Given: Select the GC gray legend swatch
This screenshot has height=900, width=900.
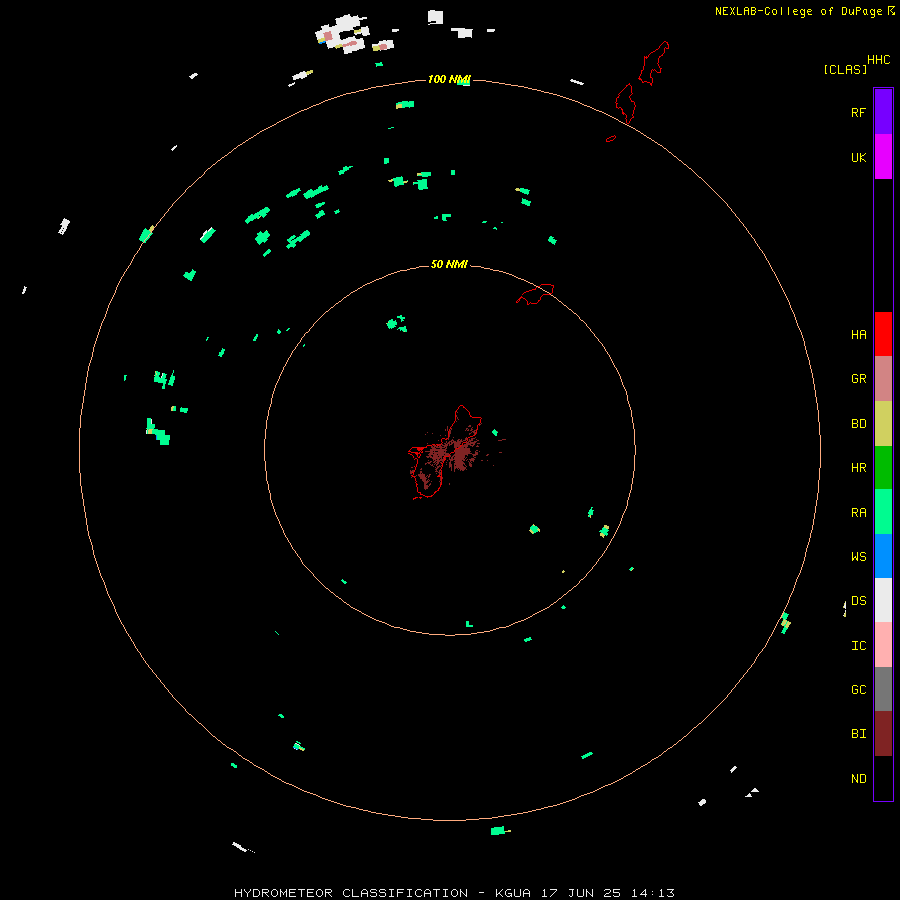Looking at the screenshot, I should tap(883, 689).
